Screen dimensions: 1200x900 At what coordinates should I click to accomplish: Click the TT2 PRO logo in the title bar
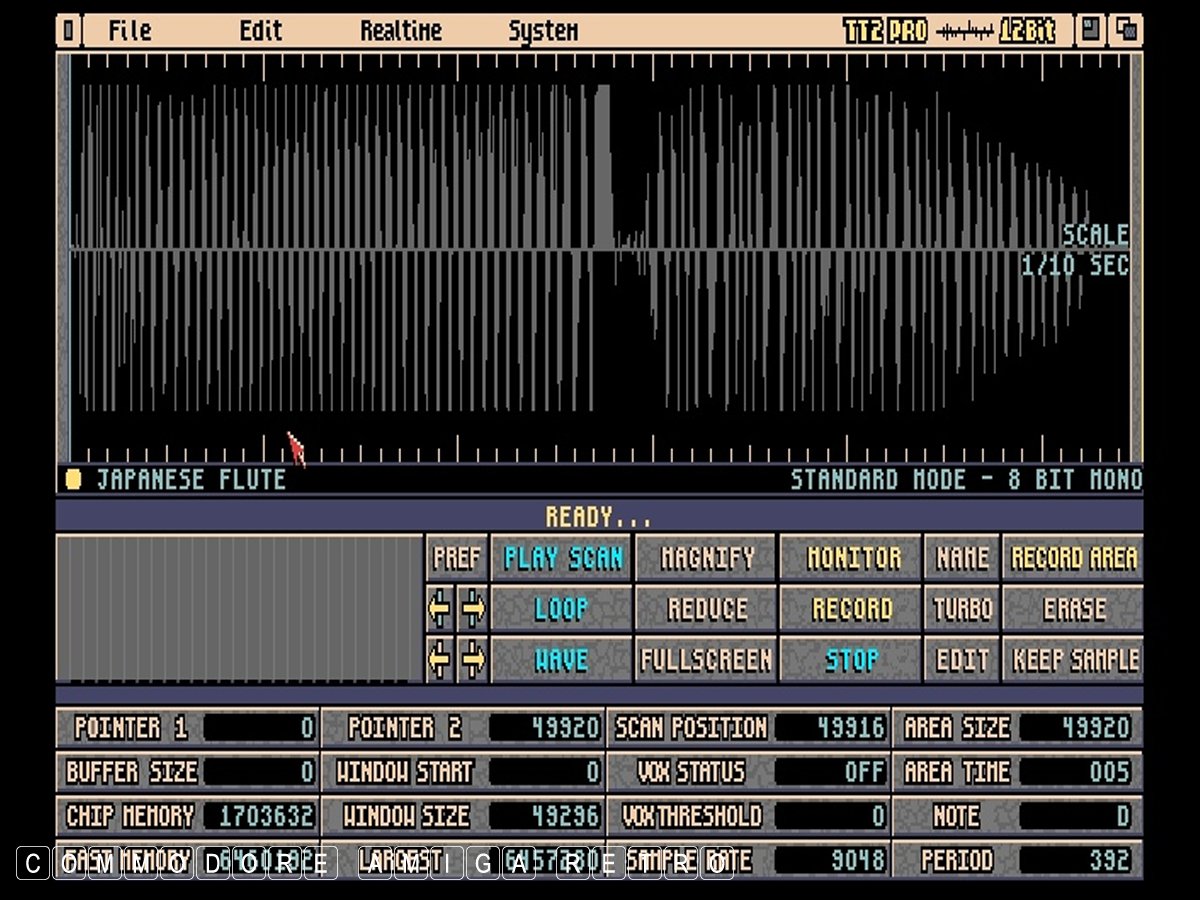tap(885, 31)
